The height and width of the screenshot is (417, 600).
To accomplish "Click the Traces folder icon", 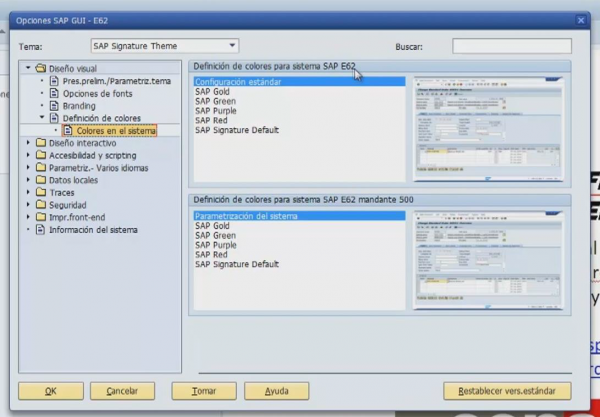I will click(x=41, y=192).
